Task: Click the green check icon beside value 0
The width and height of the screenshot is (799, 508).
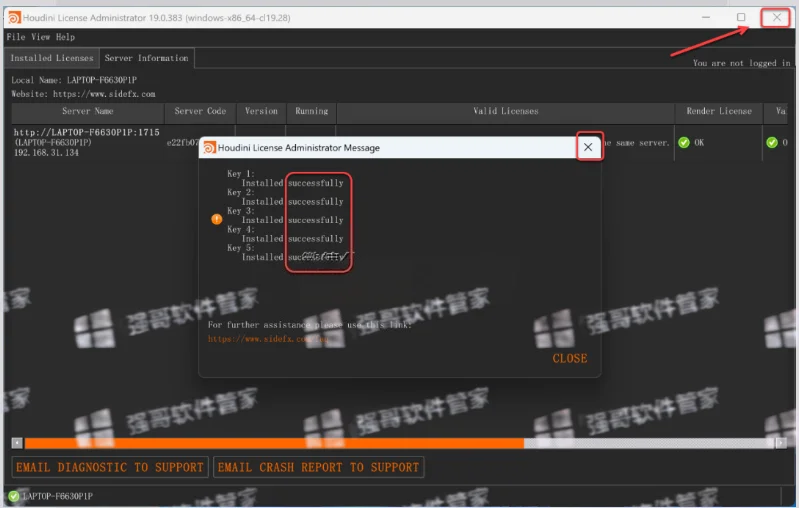Action: click(x=772, y=143)
